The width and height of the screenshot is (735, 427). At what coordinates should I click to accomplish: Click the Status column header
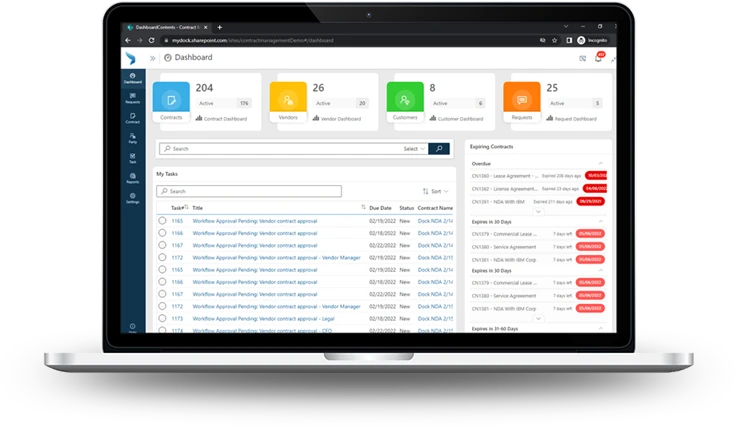point(406,208)
